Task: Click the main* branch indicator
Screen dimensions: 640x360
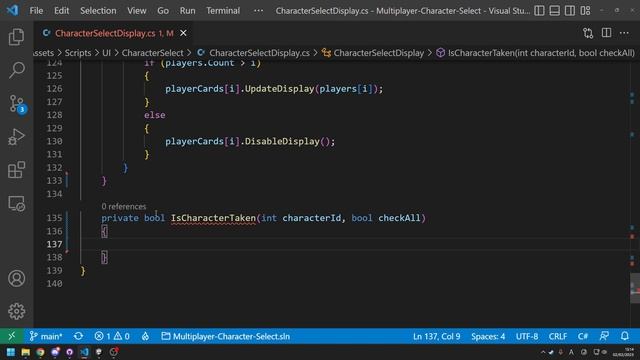Action: (x=46, y=336)
